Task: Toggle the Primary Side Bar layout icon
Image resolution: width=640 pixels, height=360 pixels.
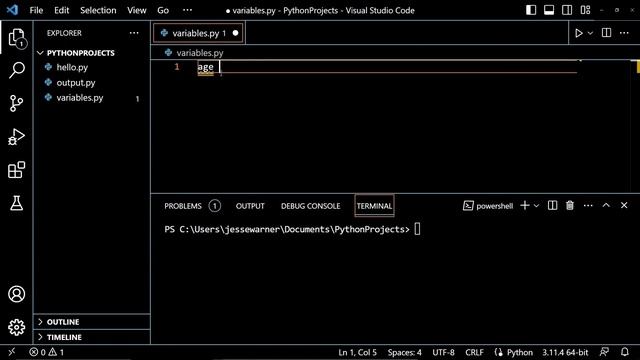Action: point(531,10)
